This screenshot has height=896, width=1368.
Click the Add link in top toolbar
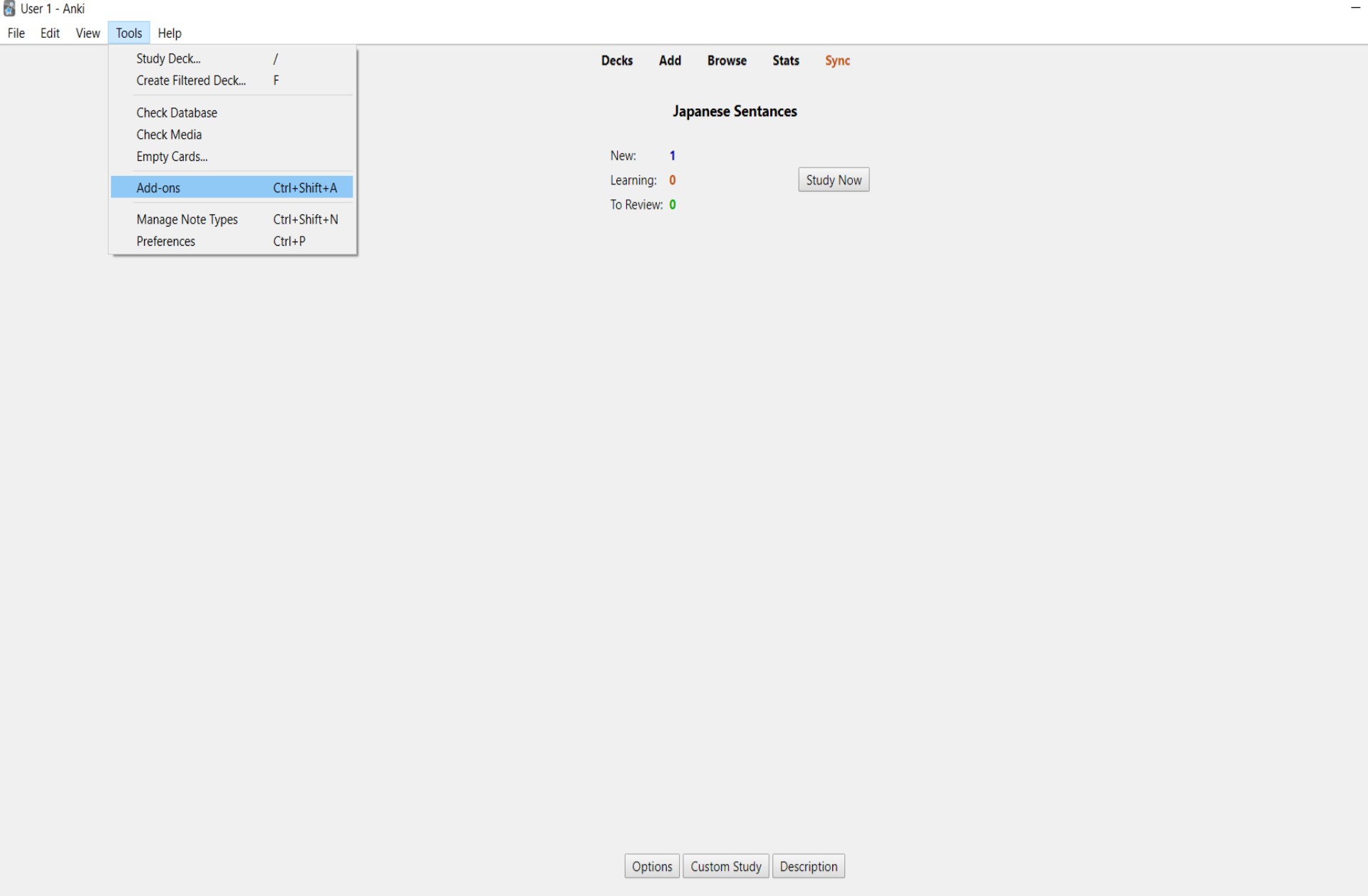[670, 61]
